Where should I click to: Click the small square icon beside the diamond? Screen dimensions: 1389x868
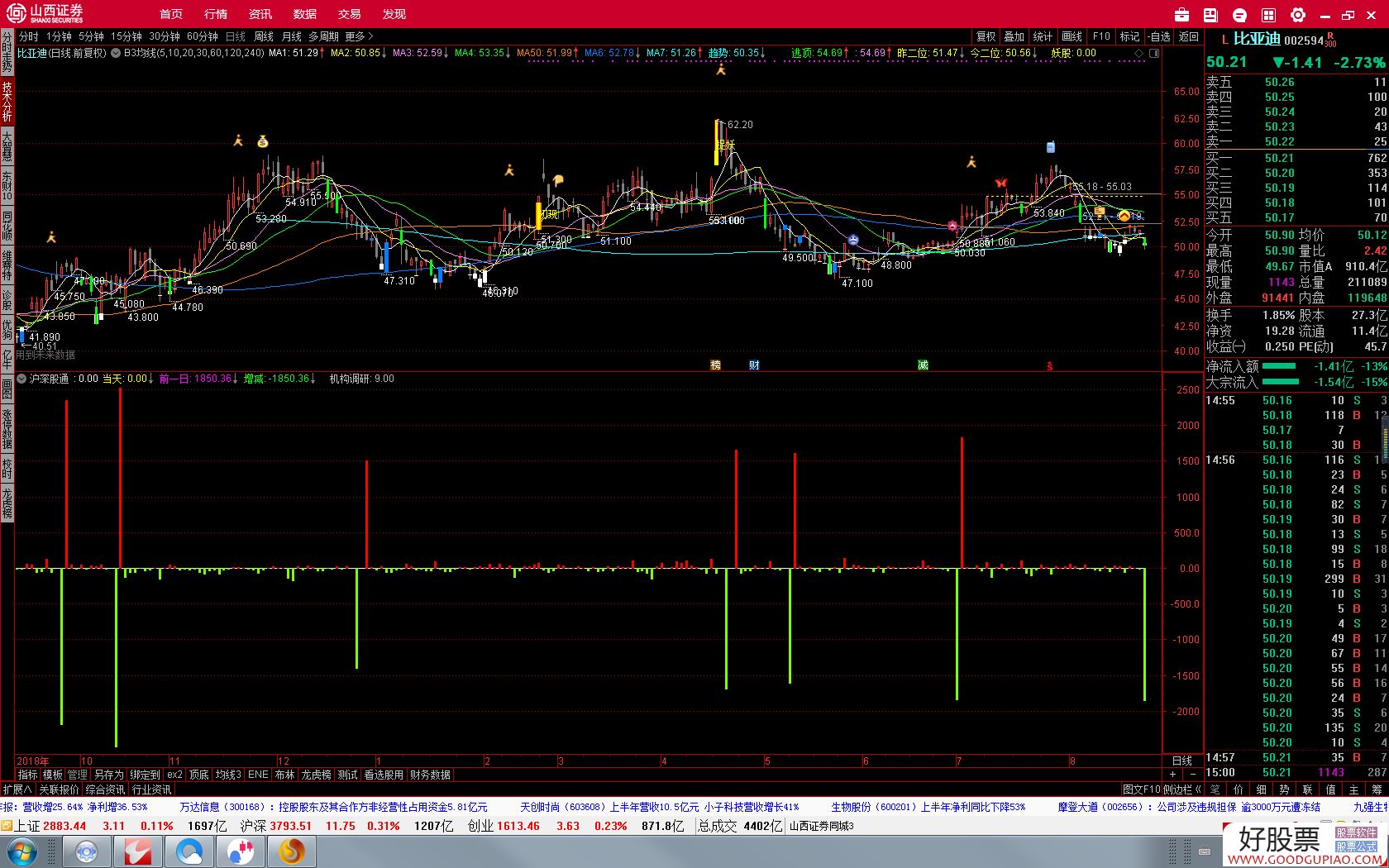coord(1154,53)
